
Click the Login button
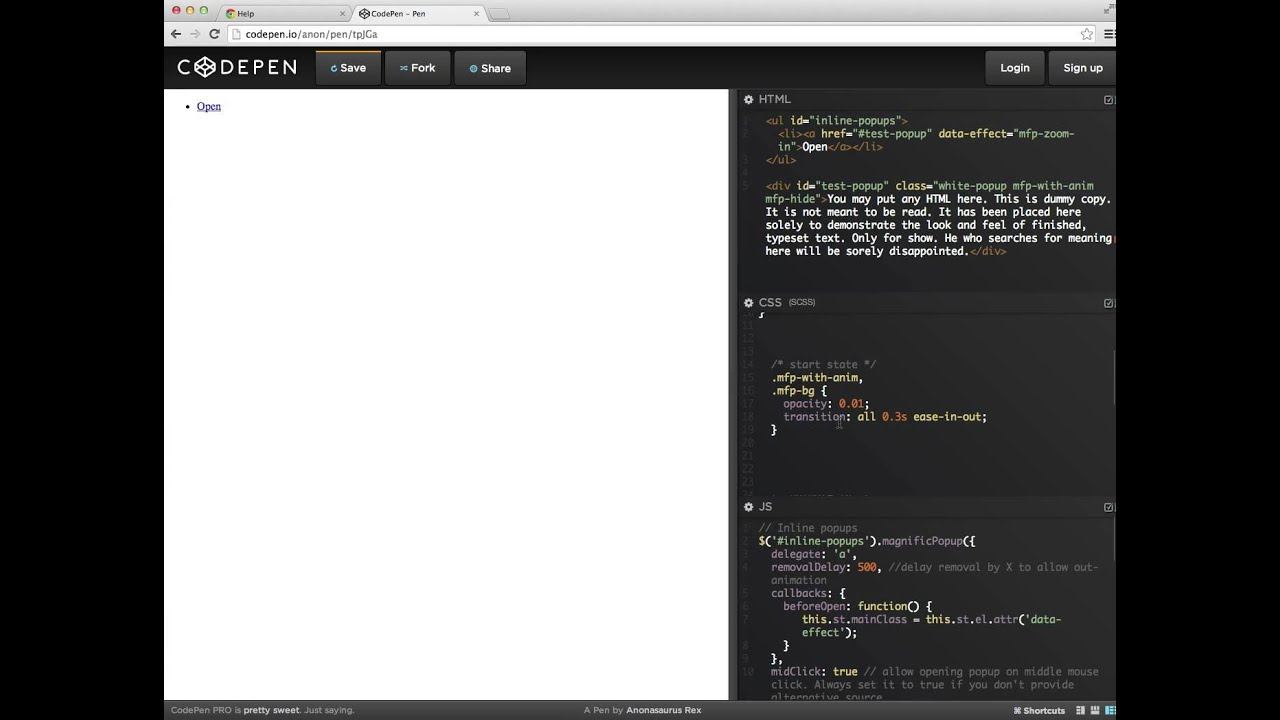pos(1015,68)
